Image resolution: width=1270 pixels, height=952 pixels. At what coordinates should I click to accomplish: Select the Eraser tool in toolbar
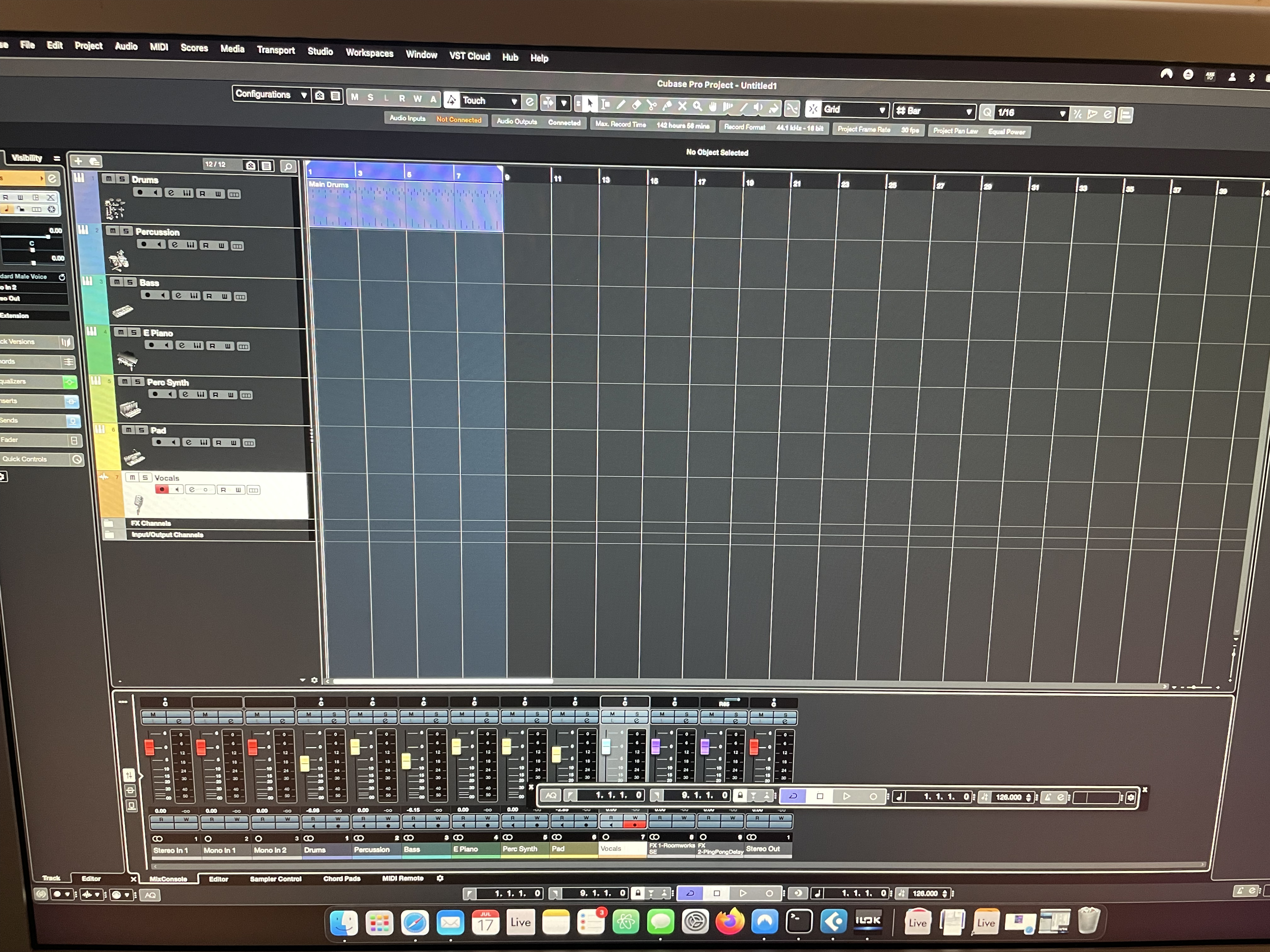636,105
